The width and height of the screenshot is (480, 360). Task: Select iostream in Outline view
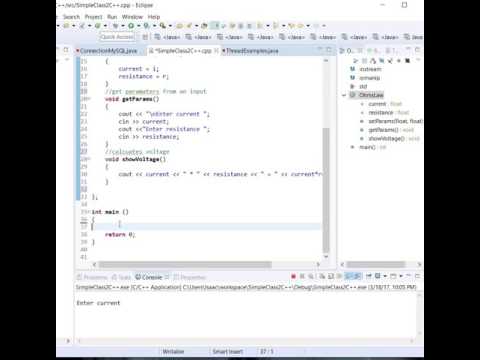pos(370,69)
